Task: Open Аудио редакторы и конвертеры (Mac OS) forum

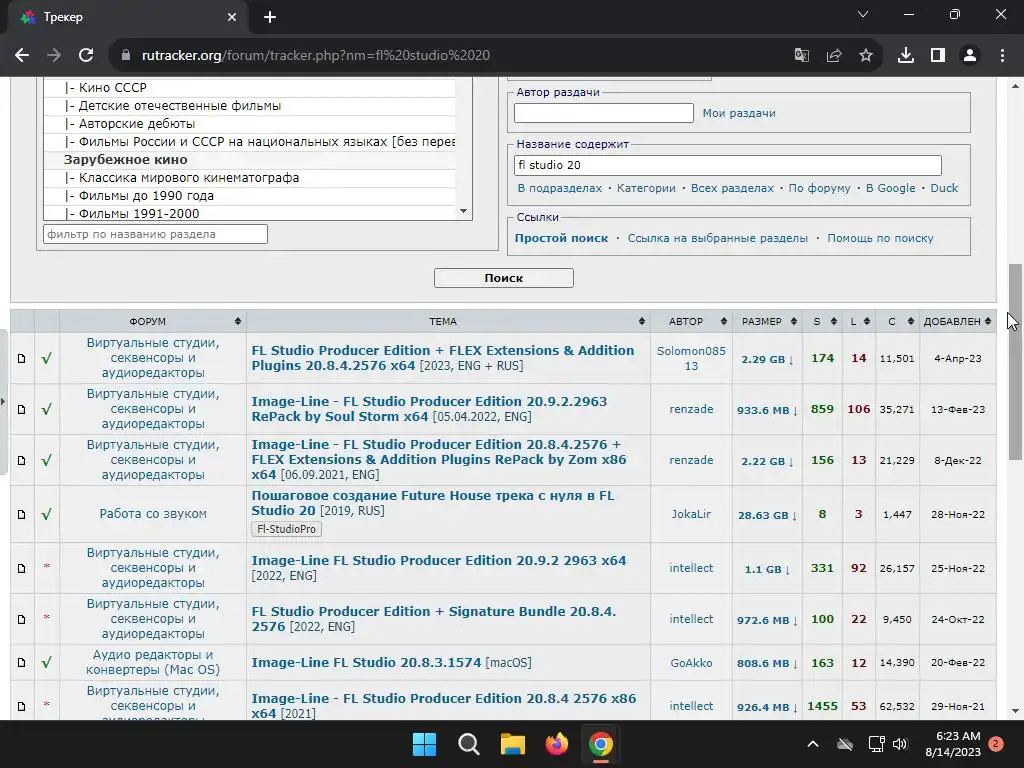Action: [153, 662]
